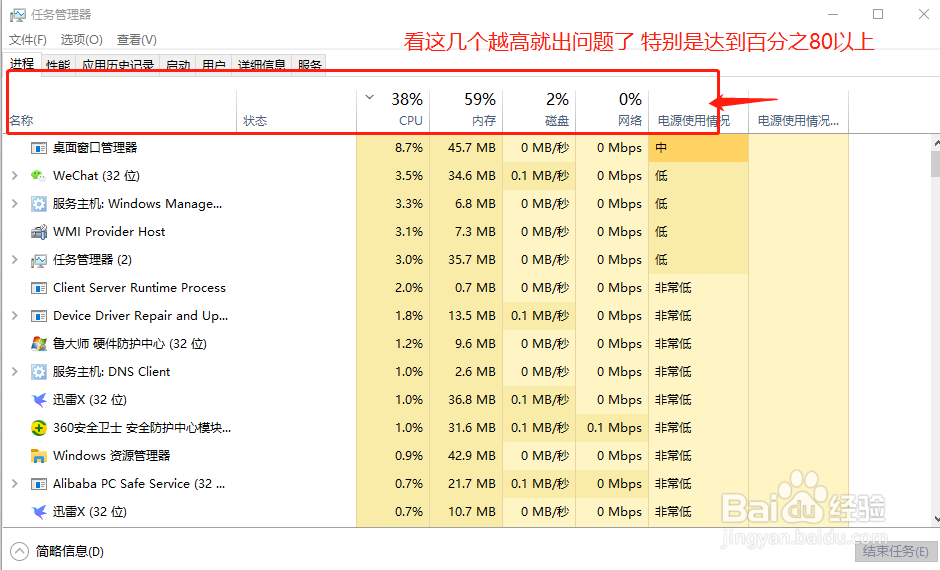Expand the 任务管理器 (2) process group
The width and height of the screenshot is (940, 570).
(x=15, y=260)
